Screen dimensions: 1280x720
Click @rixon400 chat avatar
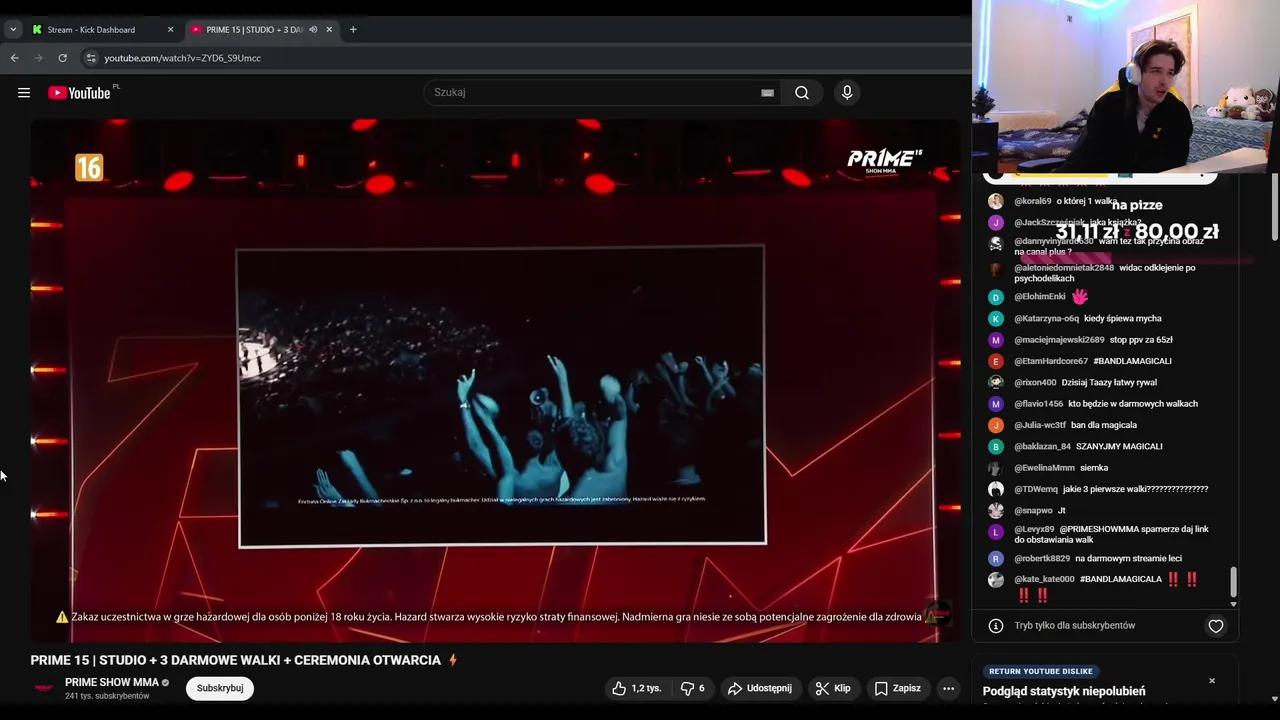tap(996, 383)
